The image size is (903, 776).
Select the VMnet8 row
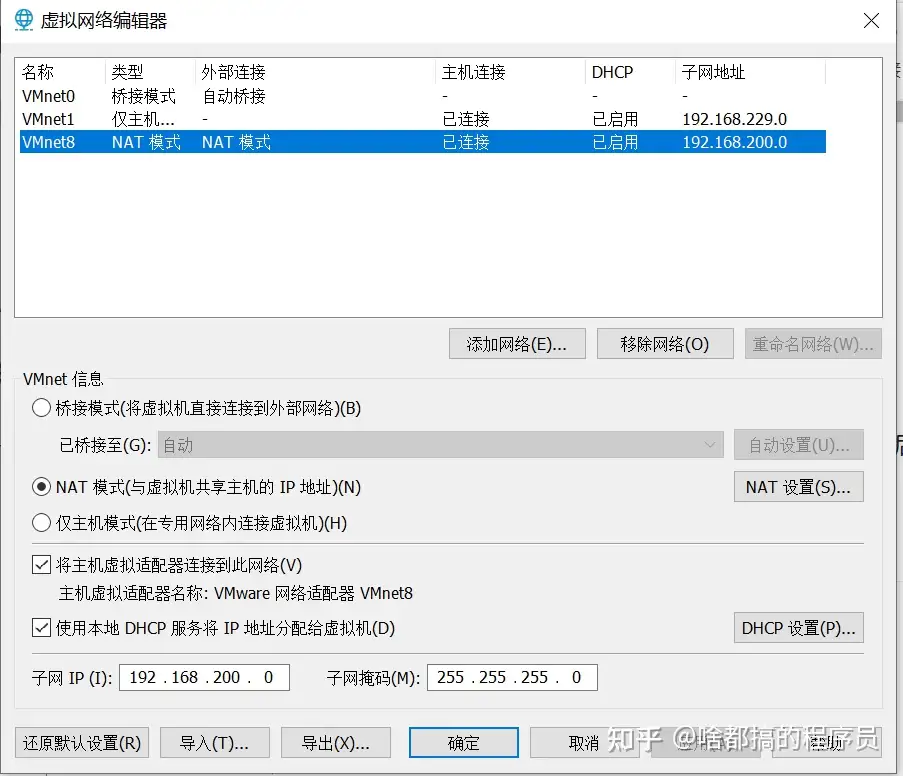[x=423, y=142]
